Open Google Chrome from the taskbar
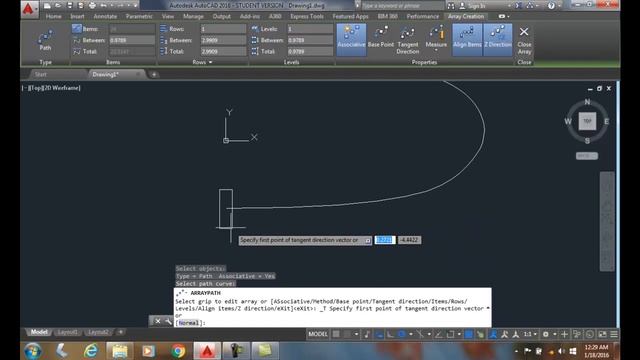Viewport: 640px width, 360px height. [178, 351]
